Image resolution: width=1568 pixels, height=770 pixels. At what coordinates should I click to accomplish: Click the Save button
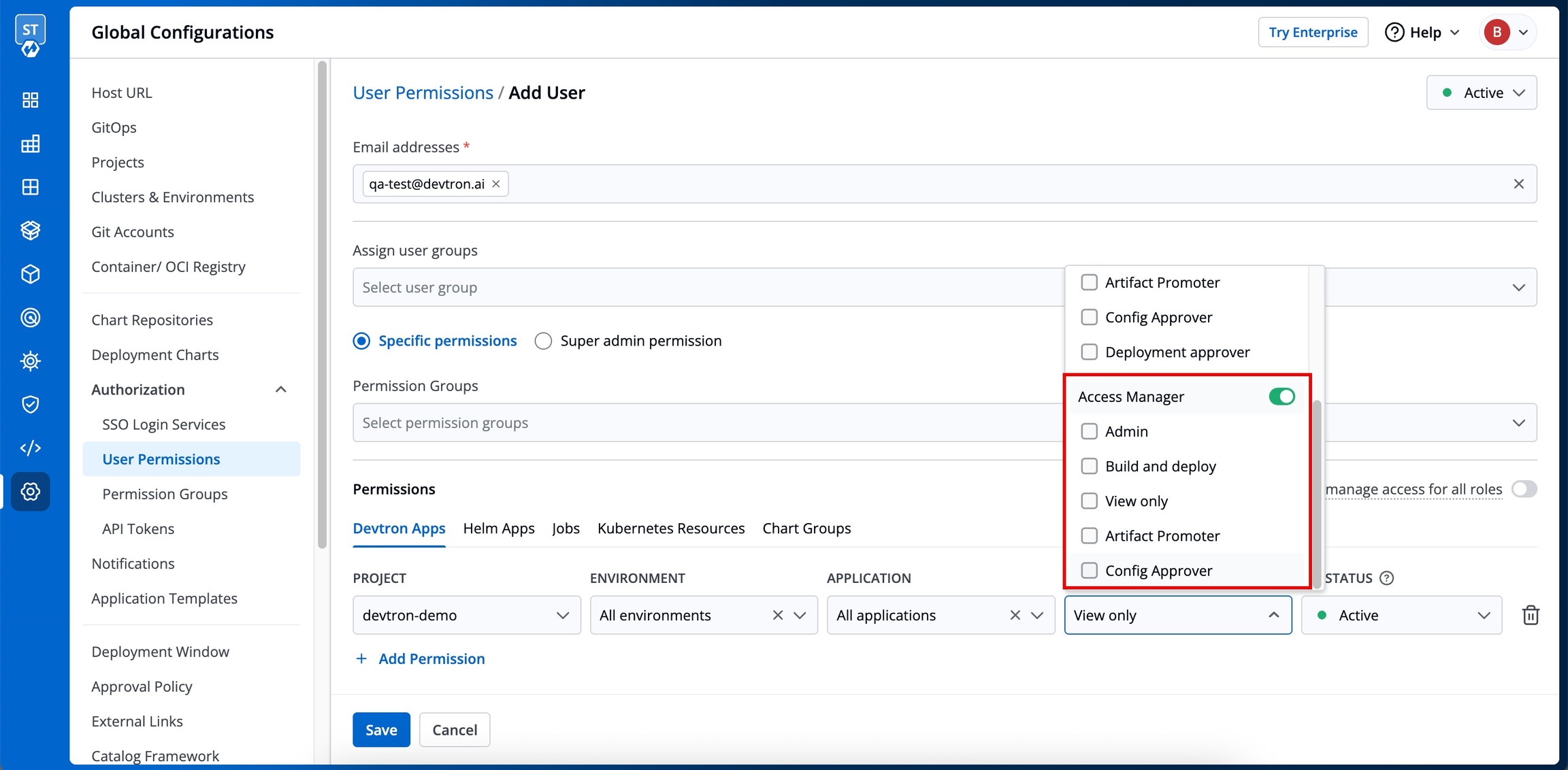(381, 730)
